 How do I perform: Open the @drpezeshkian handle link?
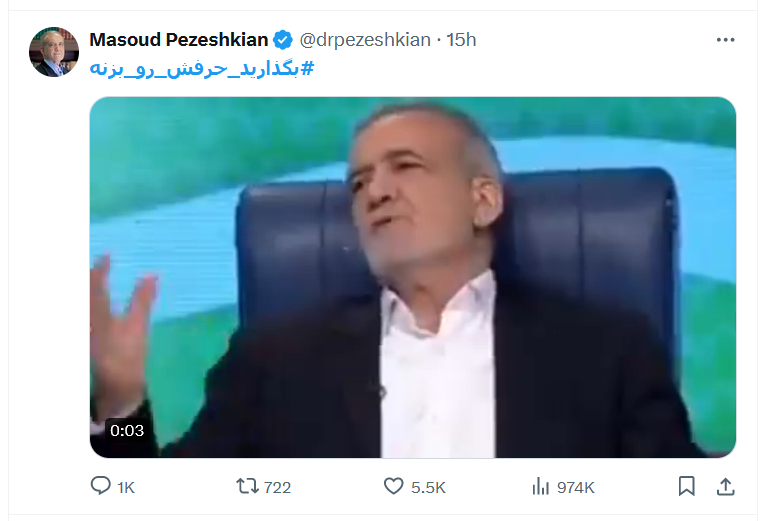pos(365,40)
